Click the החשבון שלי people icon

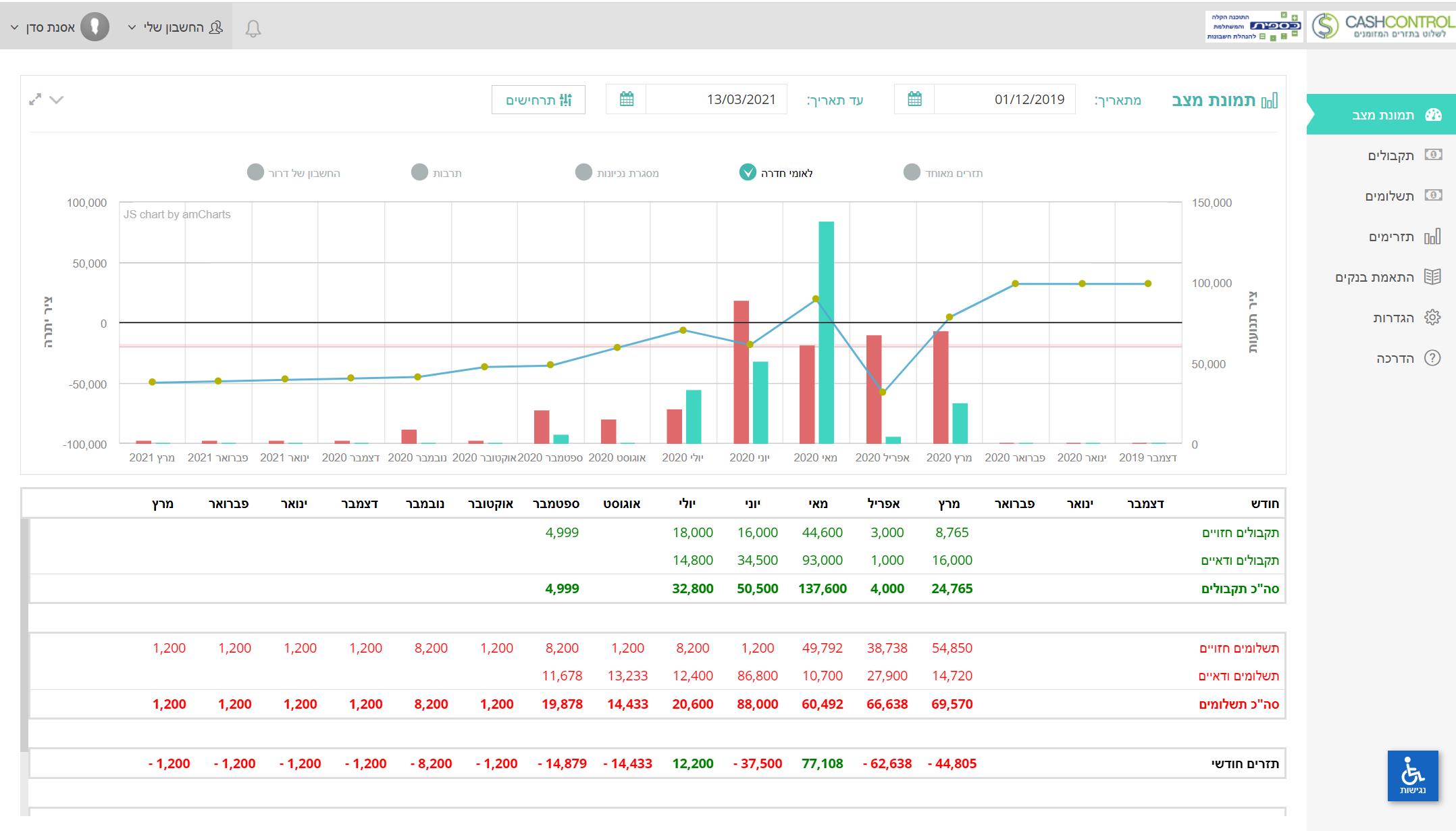216,27
